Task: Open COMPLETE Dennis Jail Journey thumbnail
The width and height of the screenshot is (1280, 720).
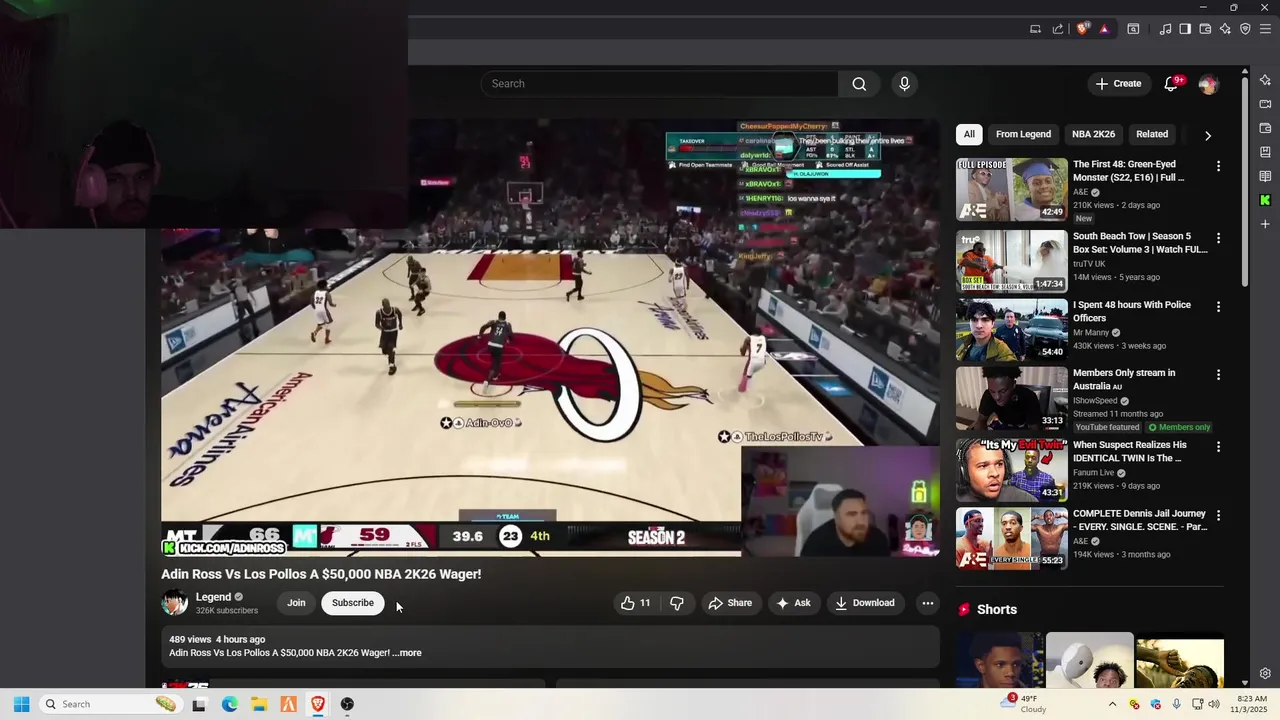Action: tap(1011, 538)
